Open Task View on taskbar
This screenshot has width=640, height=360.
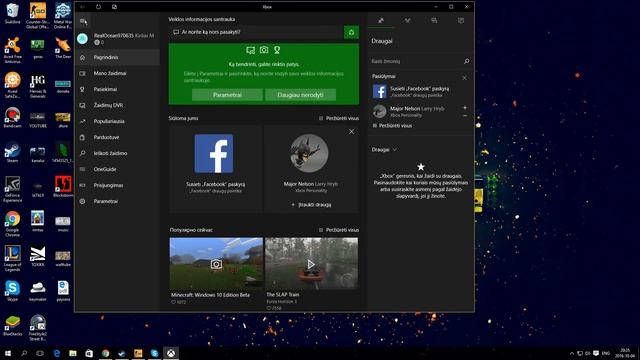tap(40, 353)
